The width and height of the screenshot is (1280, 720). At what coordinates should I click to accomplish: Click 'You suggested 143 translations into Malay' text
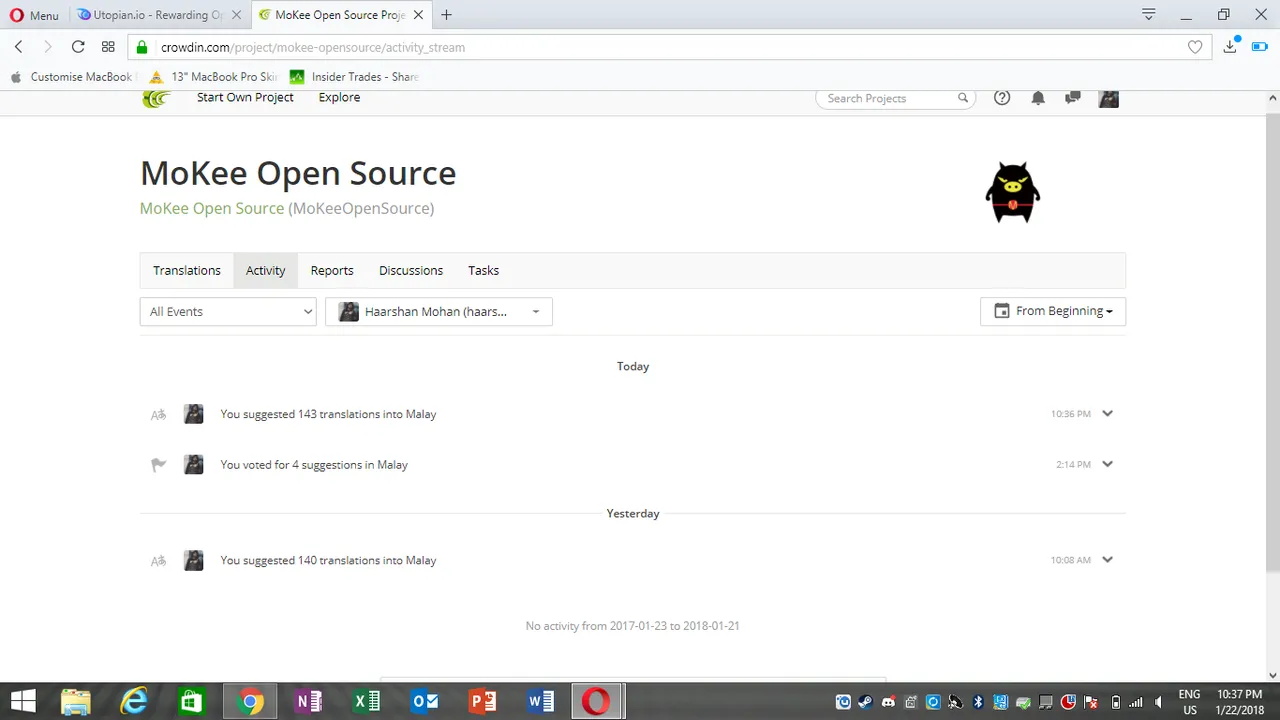[328, 414]
